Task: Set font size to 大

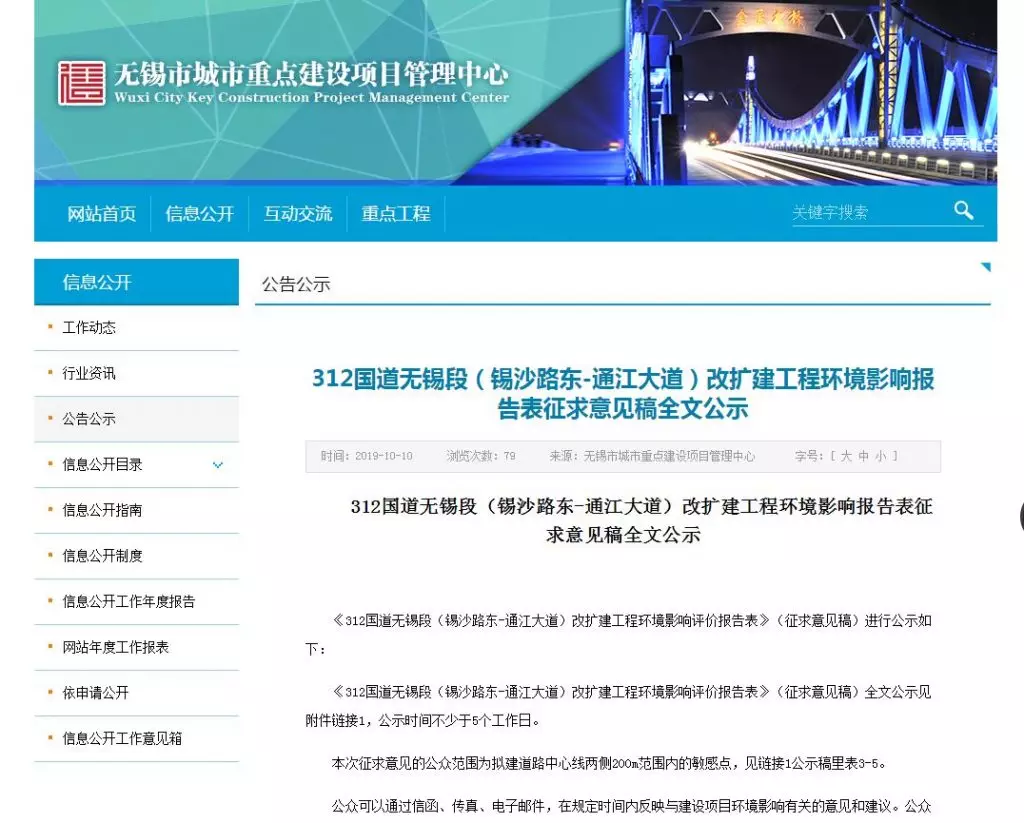Action: tap(846, 456)
